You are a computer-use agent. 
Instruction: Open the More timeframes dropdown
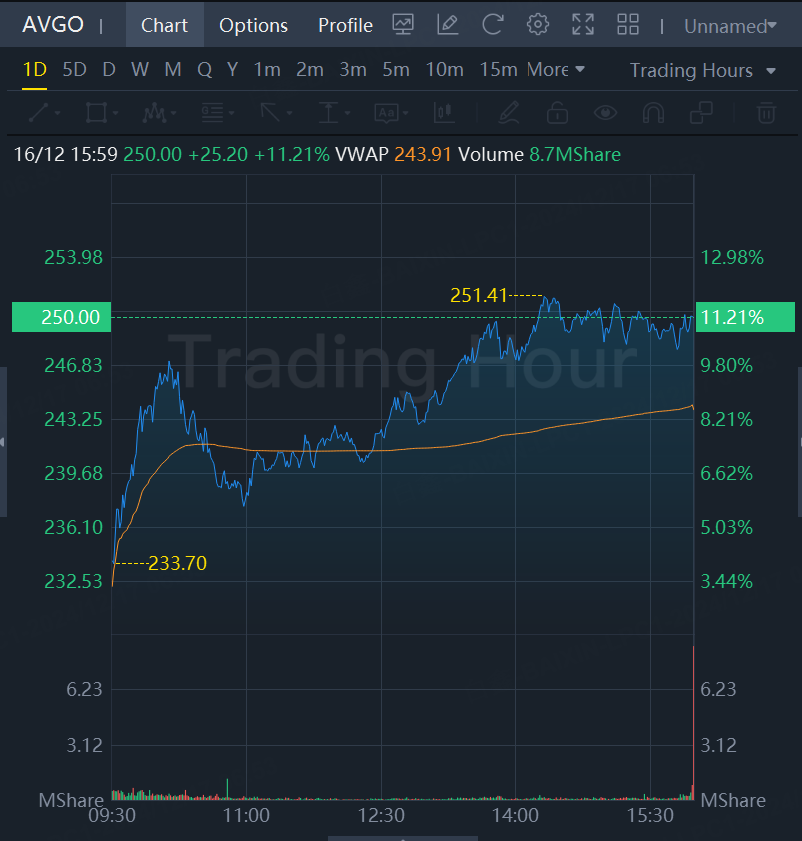coord(555,70)
